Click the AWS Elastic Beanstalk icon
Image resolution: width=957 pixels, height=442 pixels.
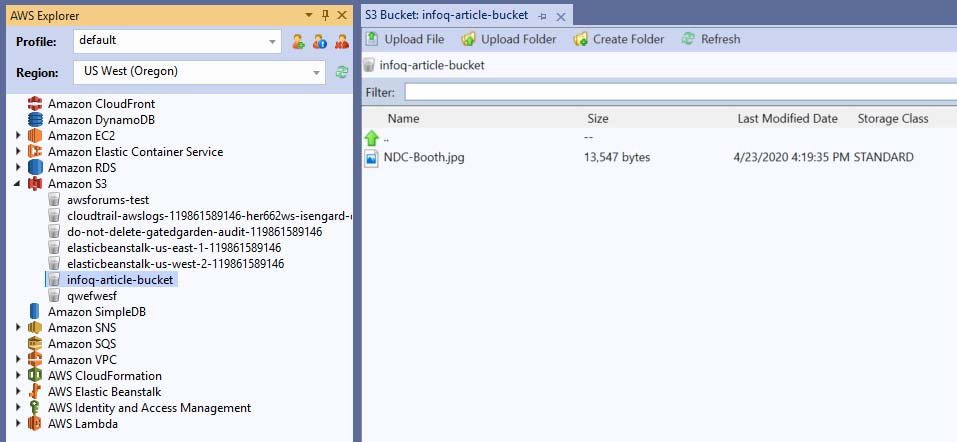(35, 391)
